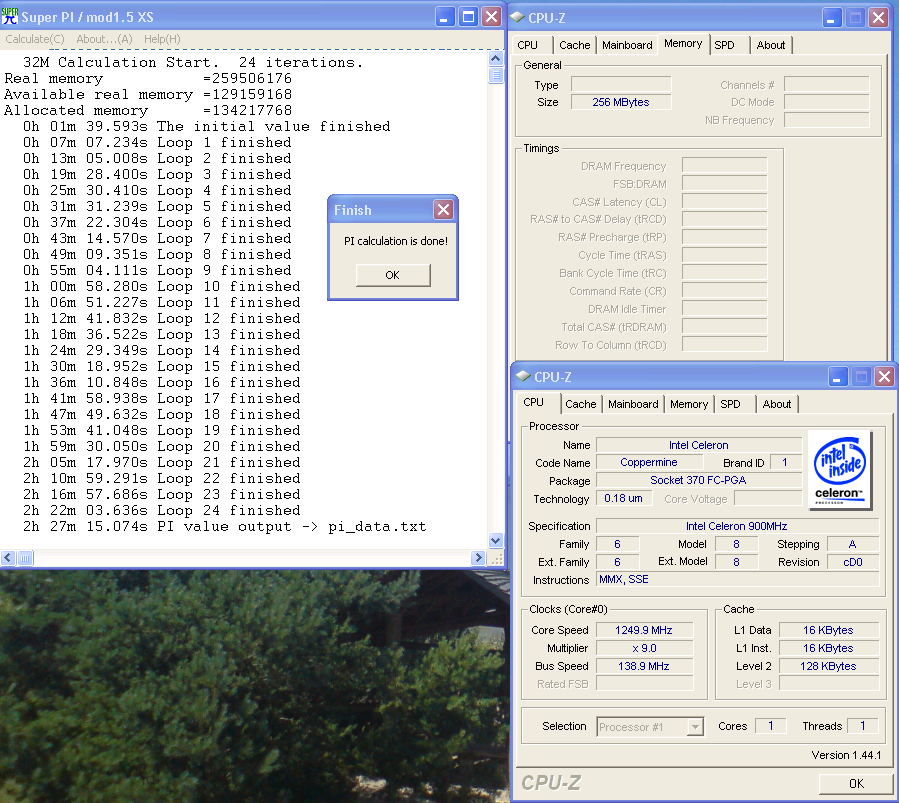Click the Package value Socket 370 FC-PGA
899x803 pixels.
(x=698, y=480)
